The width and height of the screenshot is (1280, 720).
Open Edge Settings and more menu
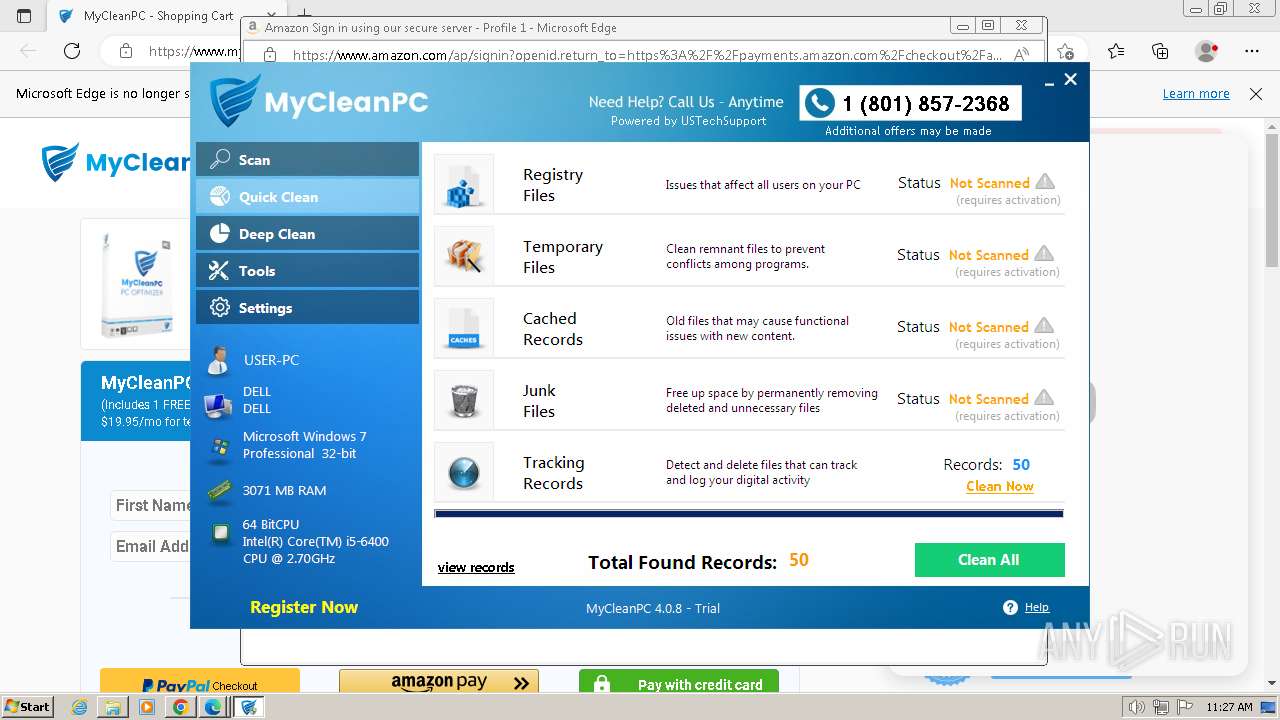1252,51
